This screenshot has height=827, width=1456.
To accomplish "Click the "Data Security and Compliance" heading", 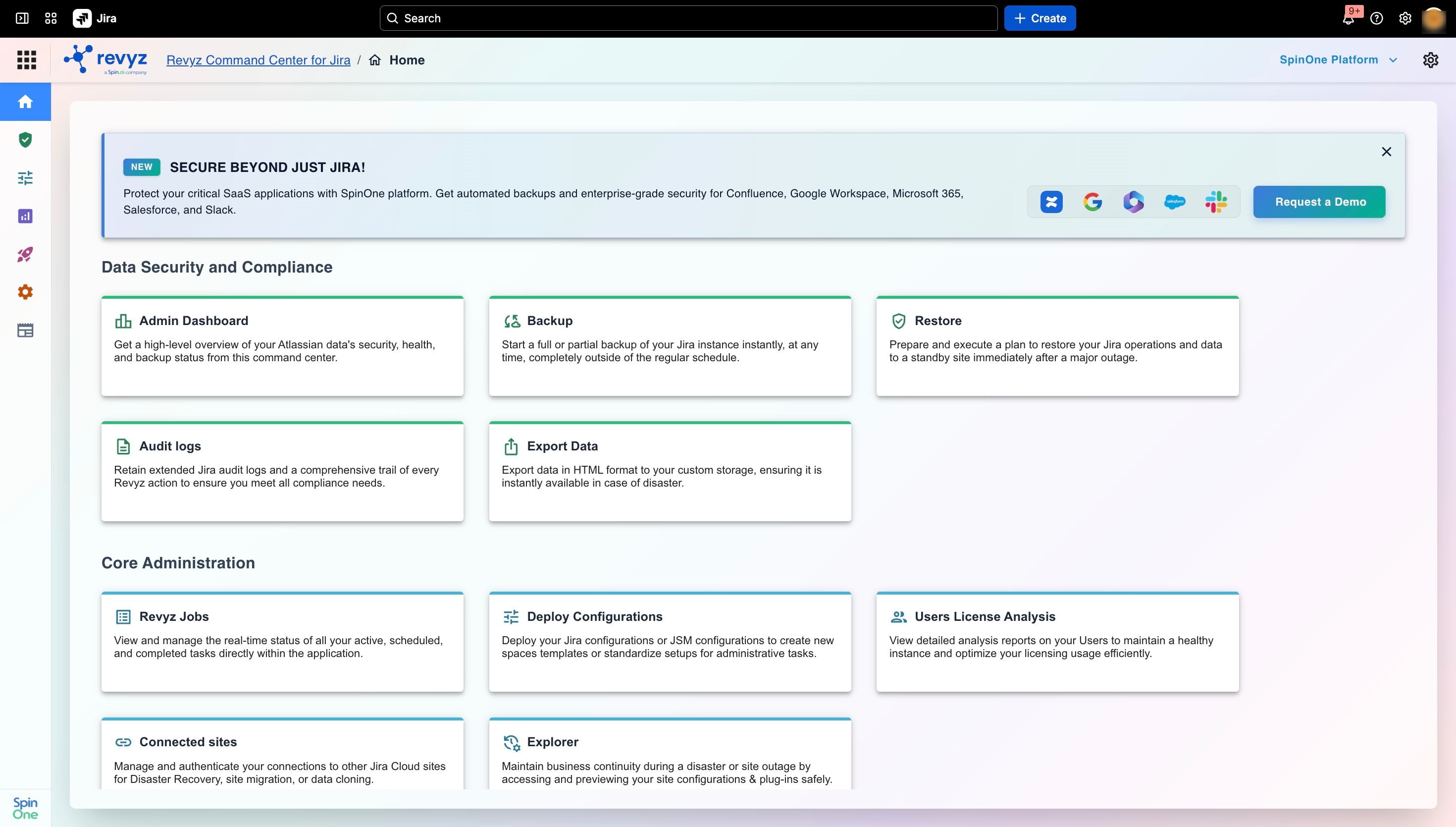I will (x=217, y=267).
